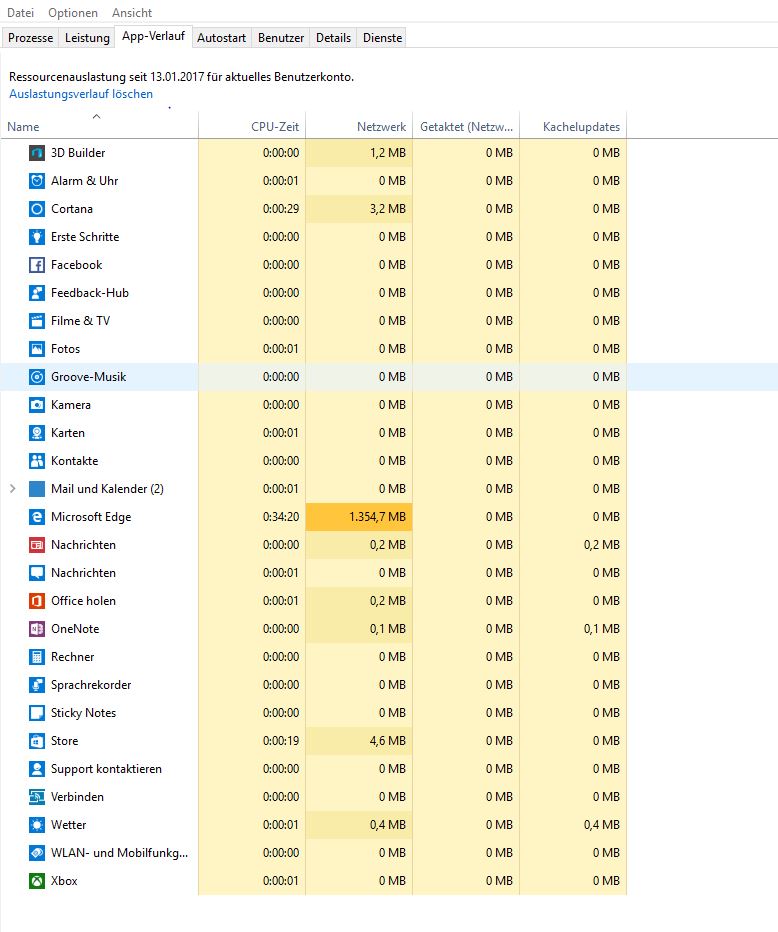Select the green Xbox icon
Screen dimensions: 778x932
pyautogui.click(x=37, y=880)
